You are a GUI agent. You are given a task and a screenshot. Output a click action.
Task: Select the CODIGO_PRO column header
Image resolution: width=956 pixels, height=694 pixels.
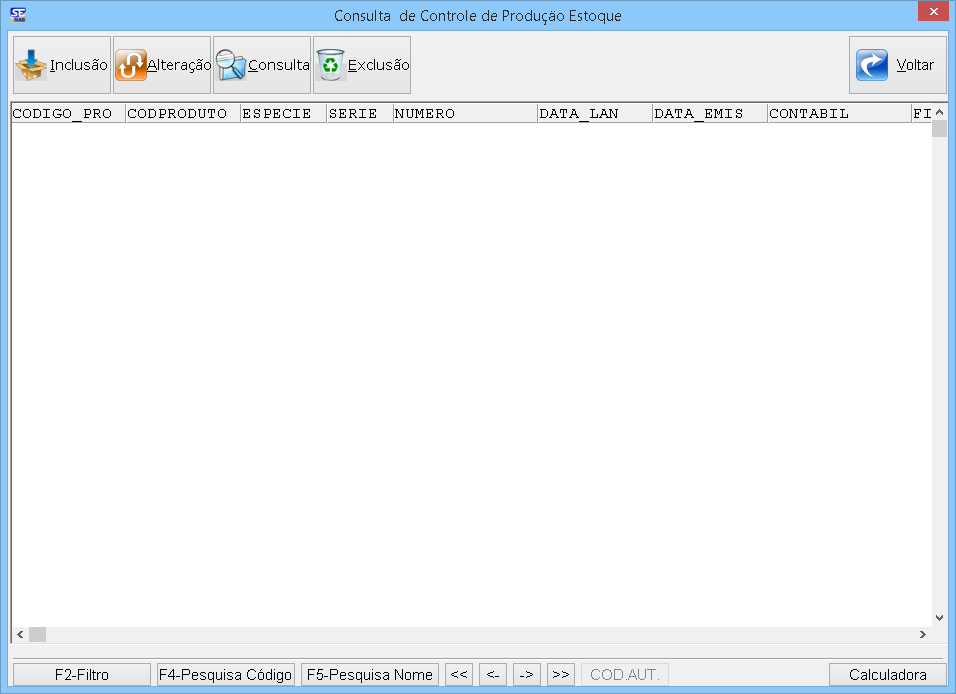67,113
